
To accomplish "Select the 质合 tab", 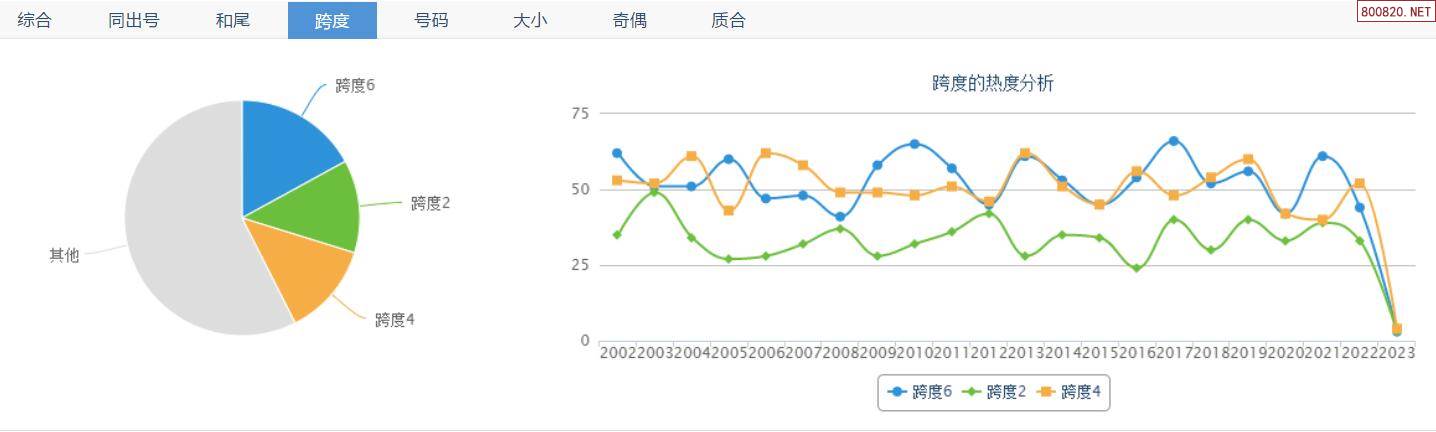I will tap(728, 20).
